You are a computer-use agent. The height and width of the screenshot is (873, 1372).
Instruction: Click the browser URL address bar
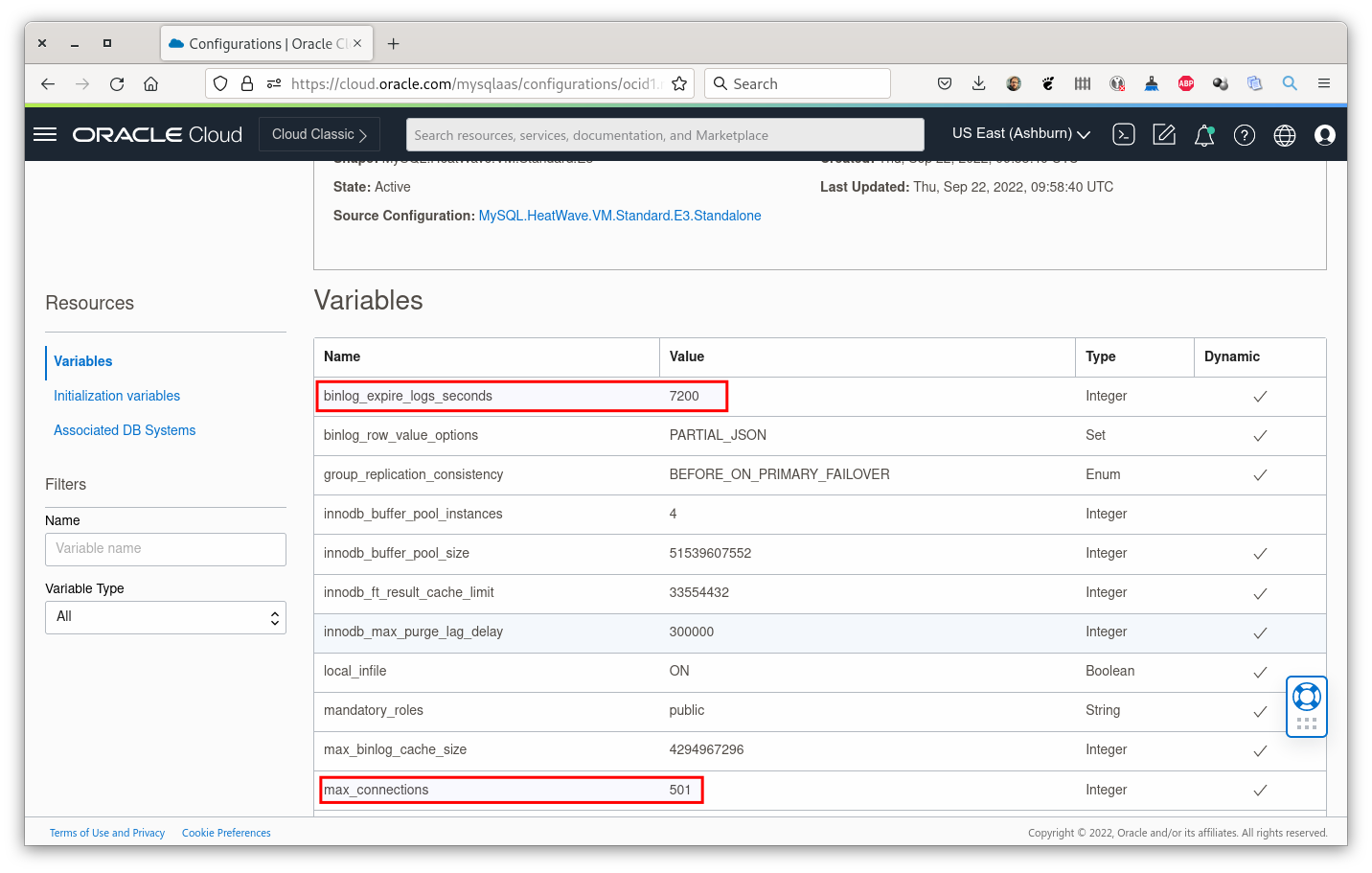click(x=475, y=84)
